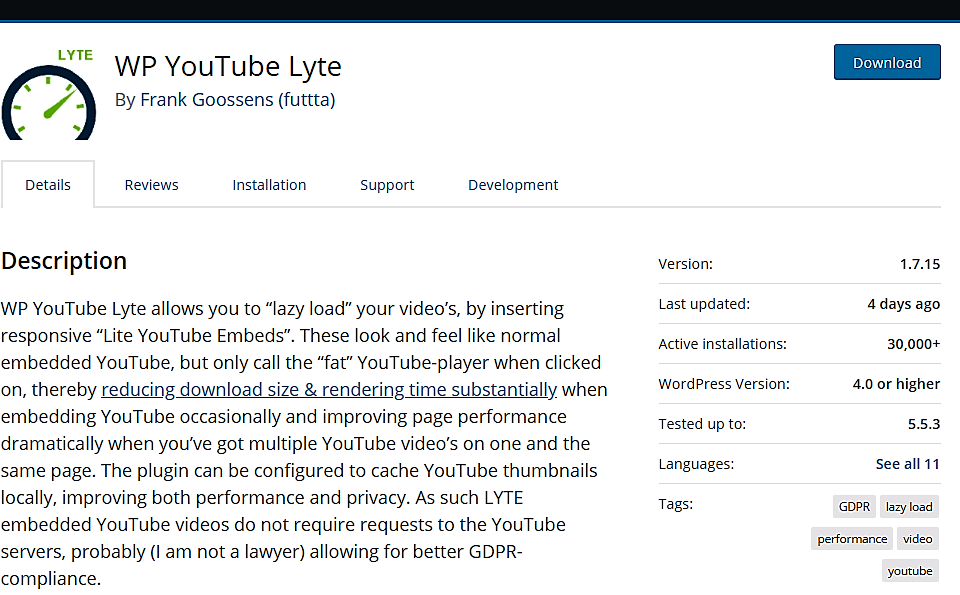Click the WP YouTube Lyte title heading

pos(228,67)
